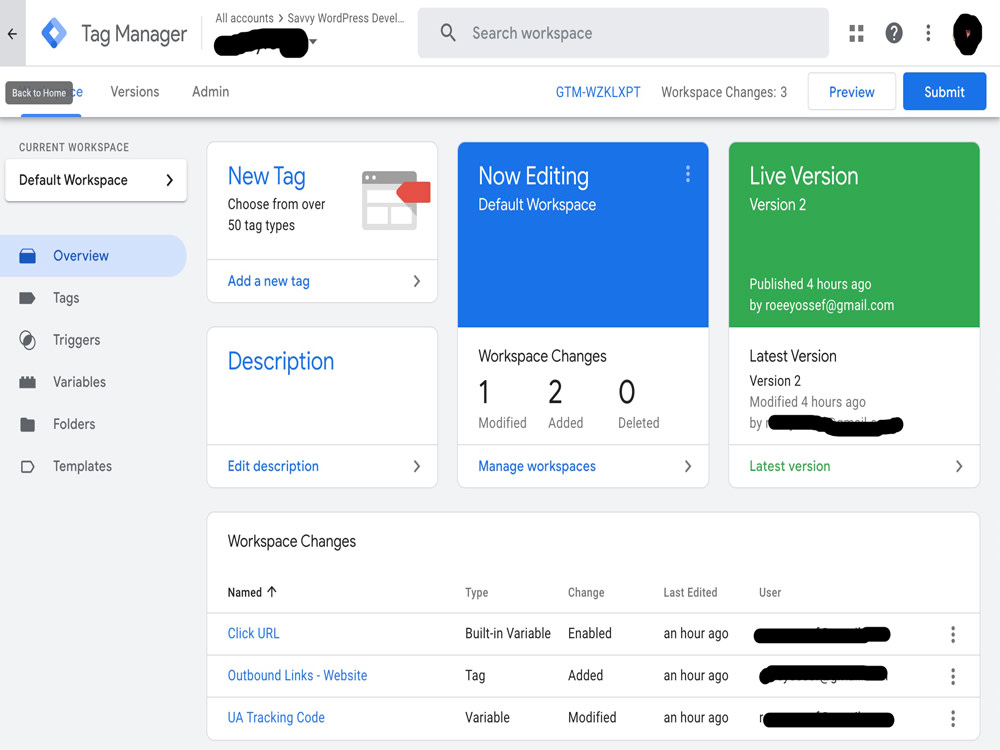
Task: Click the Now Editing card title
Action: coord(533,176)
